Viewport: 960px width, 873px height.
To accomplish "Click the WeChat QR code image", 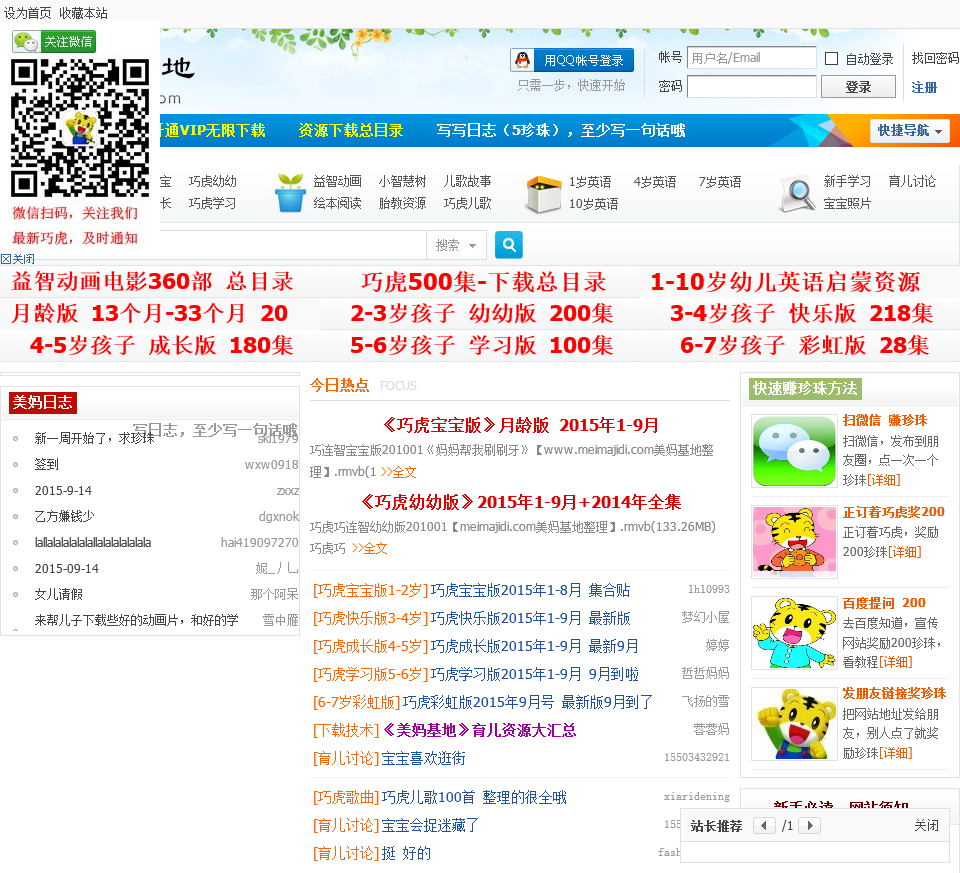I will [80, 127].
